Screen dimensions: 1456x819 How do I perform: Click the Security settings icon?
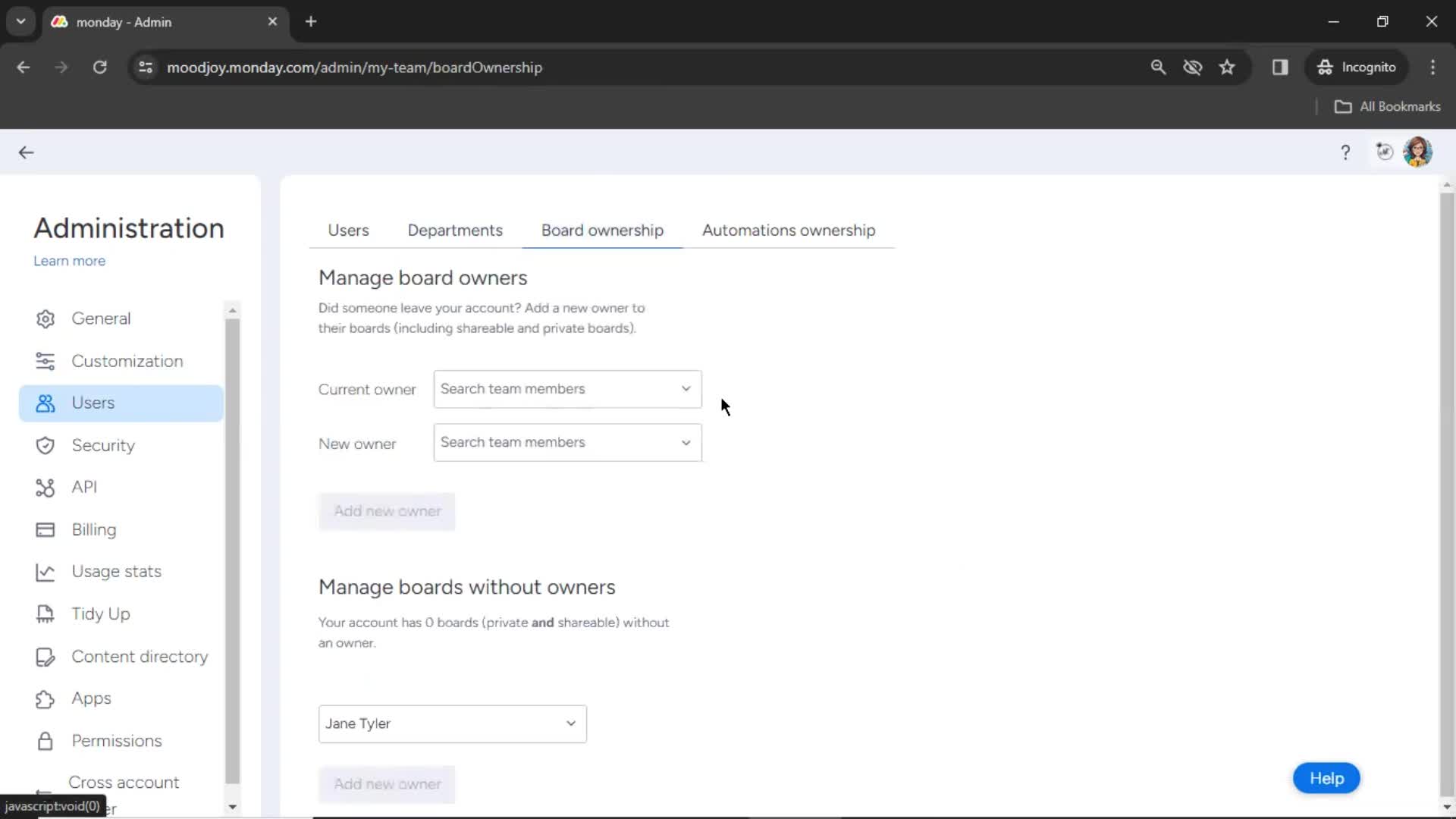(45, 445)
